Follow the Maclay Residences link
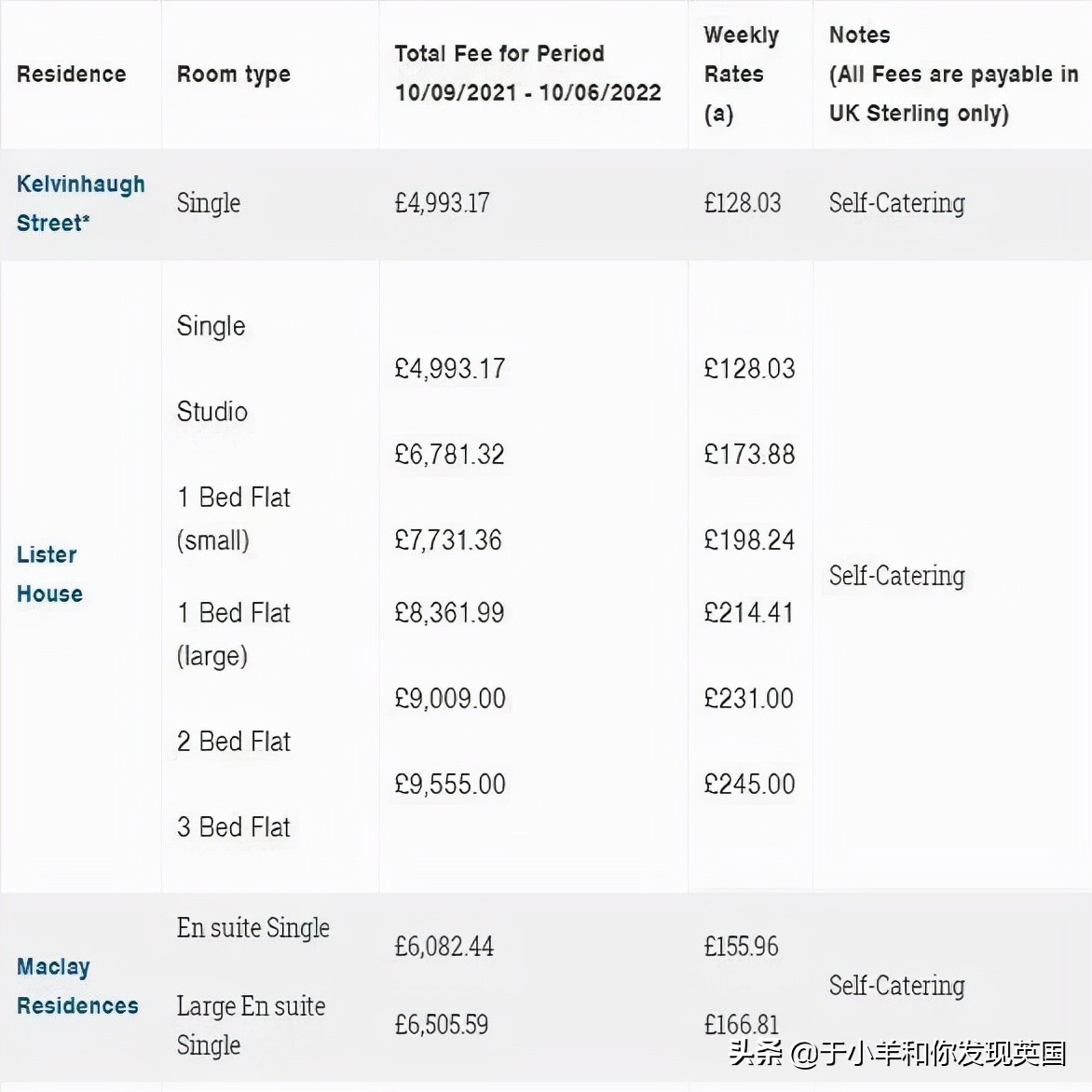The width and height of the screenshot is (1092, 1092). 77,986
